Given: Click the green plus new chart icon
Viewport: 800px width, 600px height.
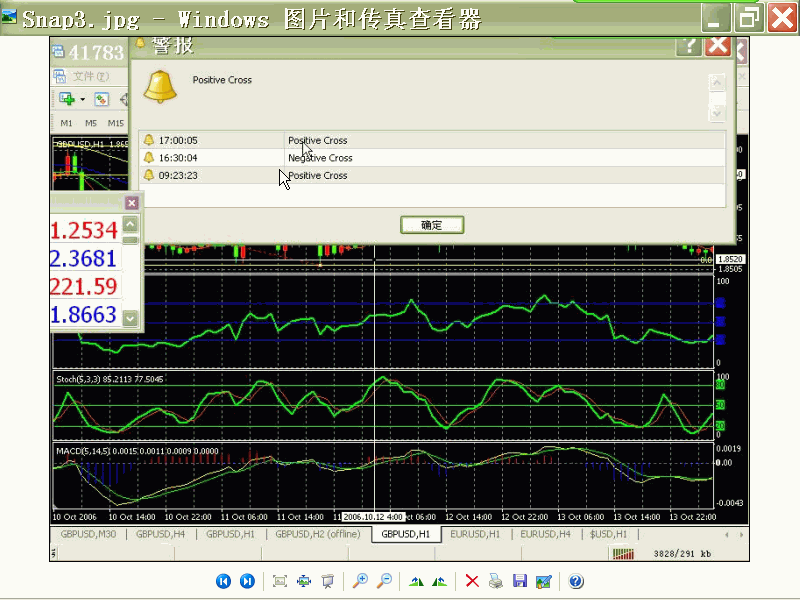Looking at the screenshot, I should [67, 98].
